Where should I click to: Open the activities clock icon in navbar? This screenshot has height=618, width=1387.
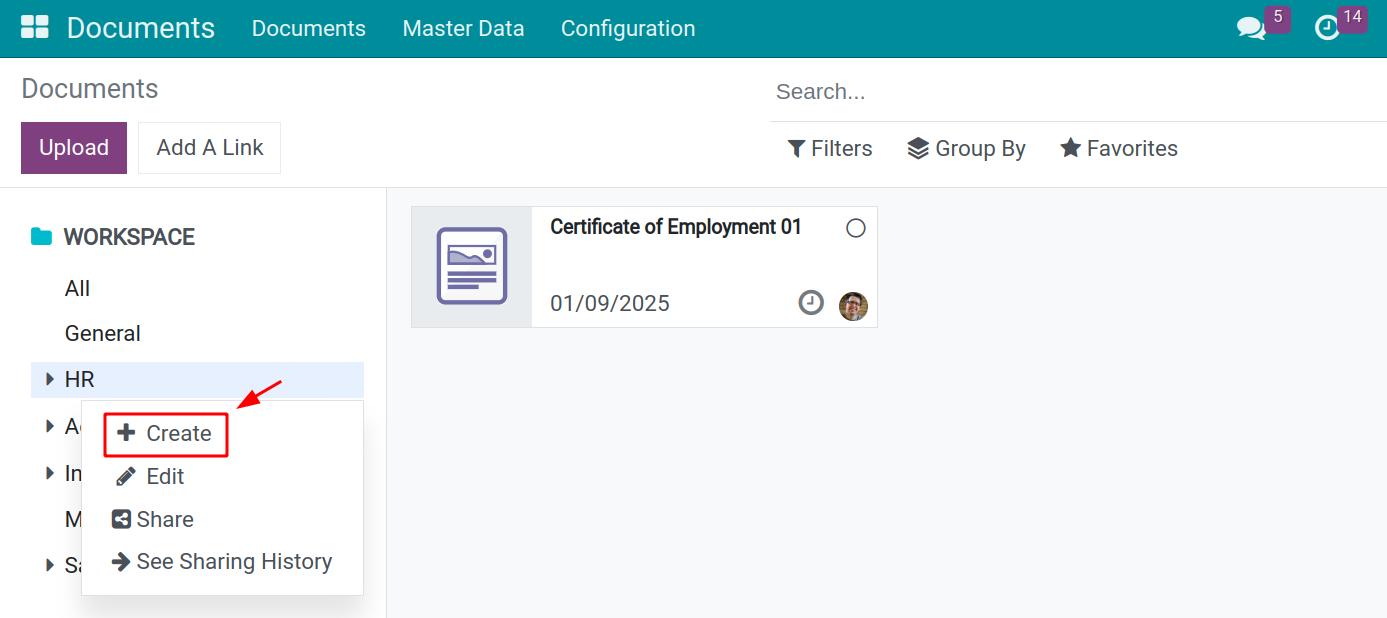[x=1327, y=28]
